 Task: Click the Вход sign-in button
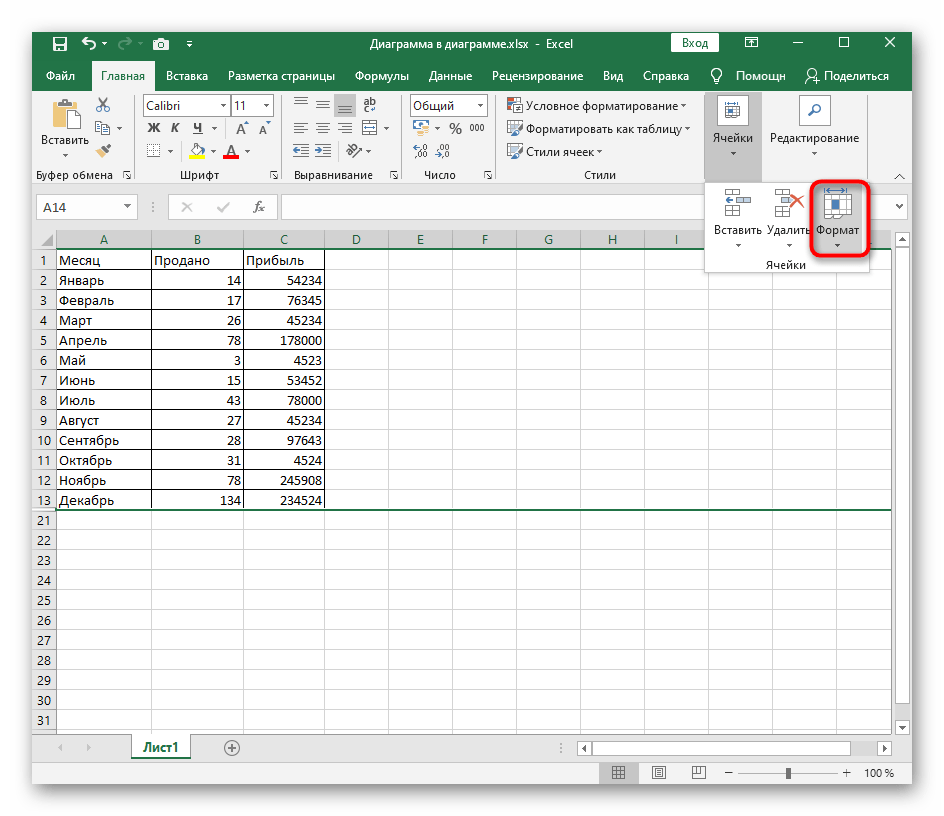pos(695,43)
